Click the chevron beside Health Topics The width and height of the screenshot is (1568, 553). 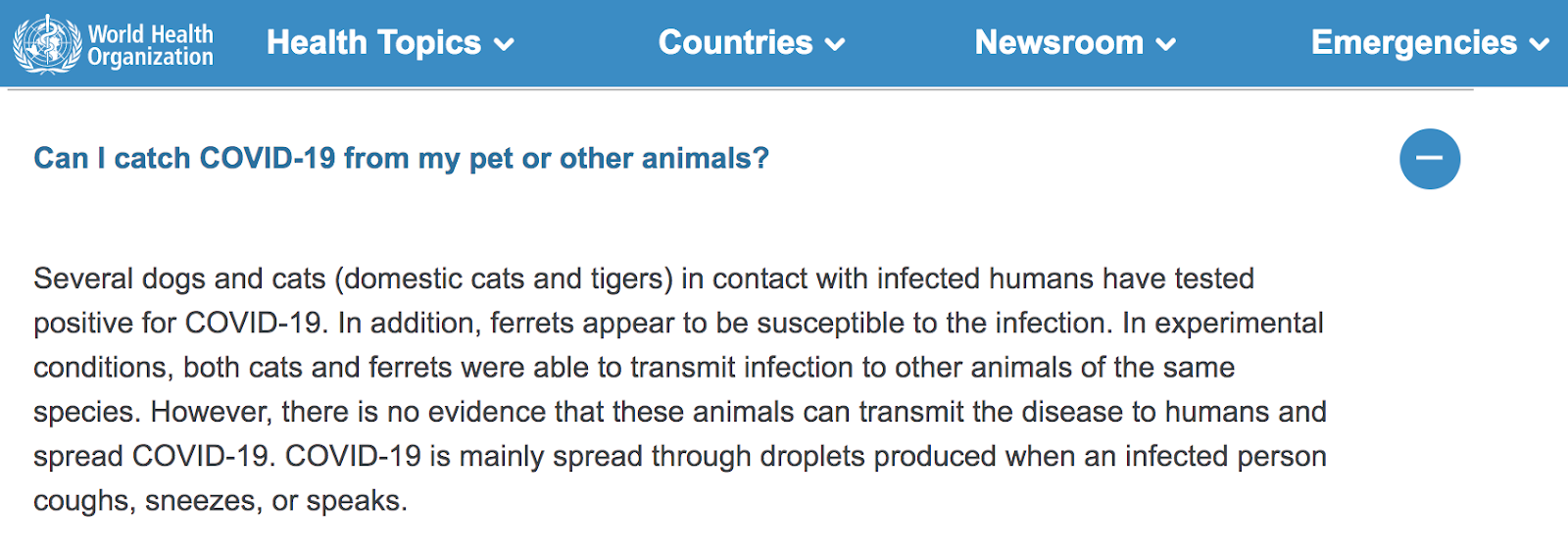pos(504,44)
